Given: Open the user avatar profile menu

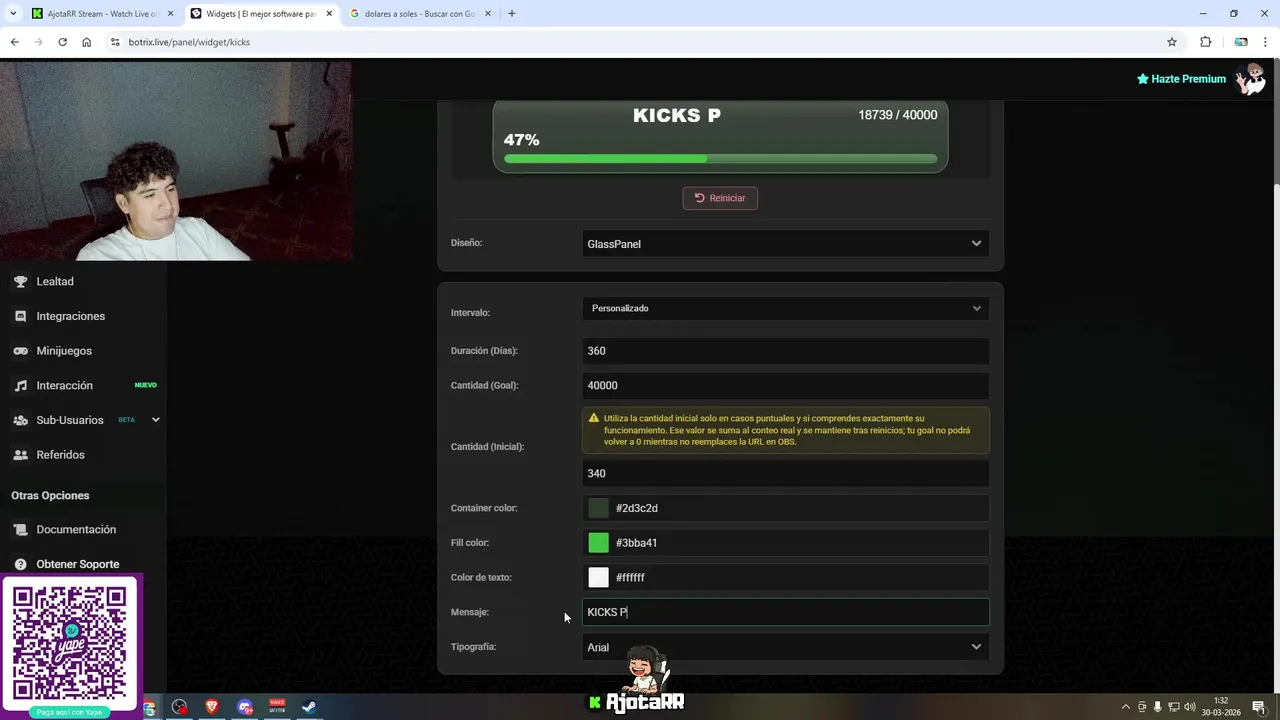Looking at the screenshot, I should coord(1250,79).
